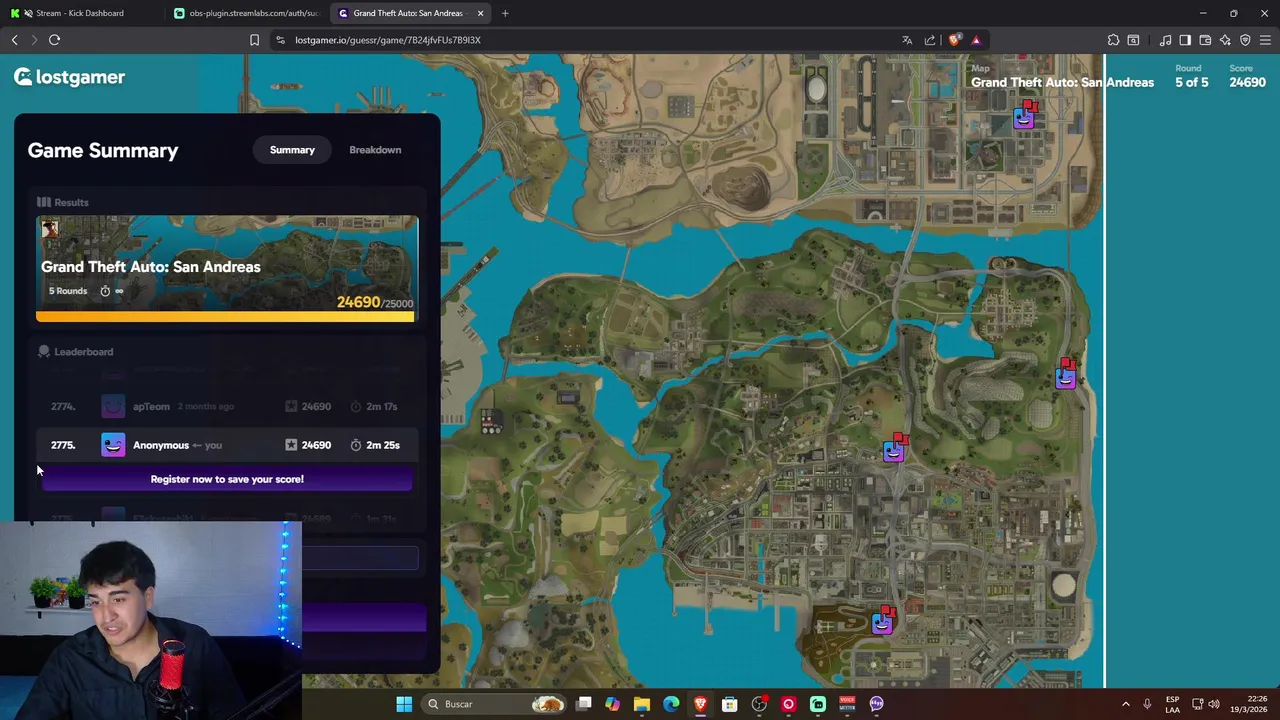Click the score progress bar under results card

pyautogui.click(x=225, y=317)
